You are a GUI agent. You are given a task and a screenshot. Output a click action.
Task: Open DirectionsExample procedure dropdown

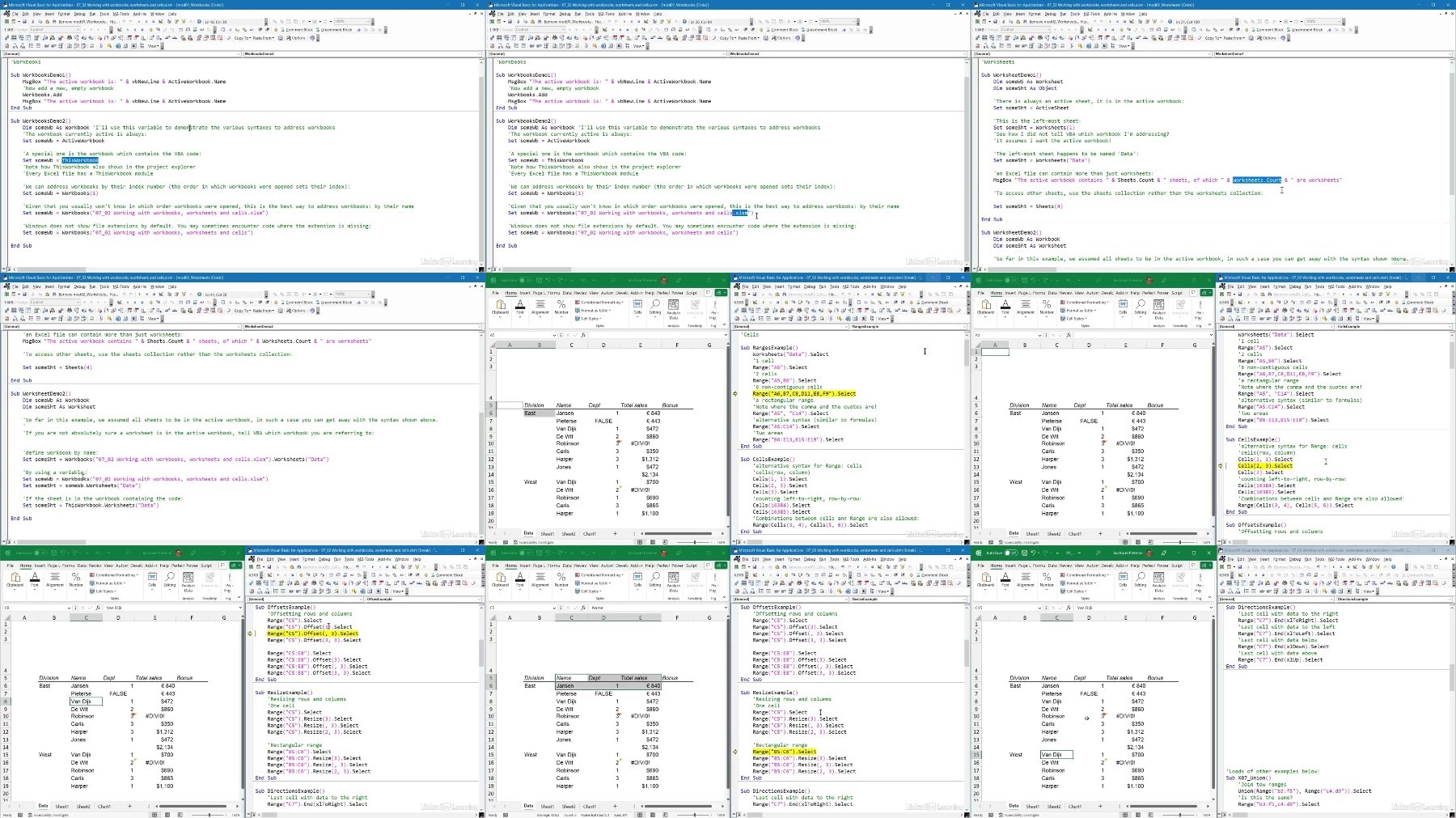[1449, 599]
